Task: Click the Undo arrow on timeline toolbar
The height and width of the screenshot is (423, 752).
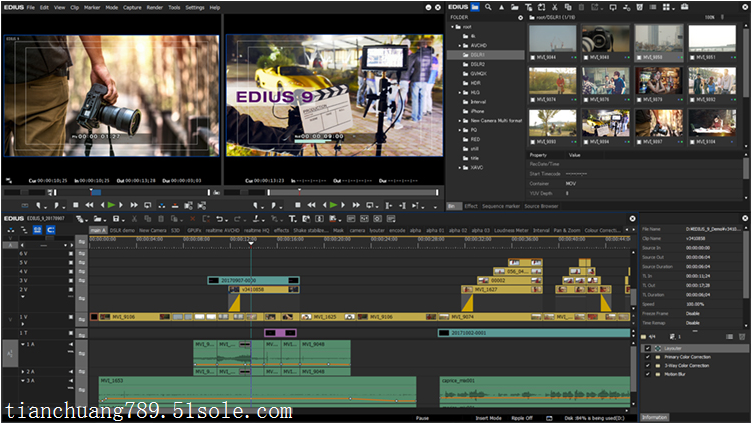Action: click(219, 219)
